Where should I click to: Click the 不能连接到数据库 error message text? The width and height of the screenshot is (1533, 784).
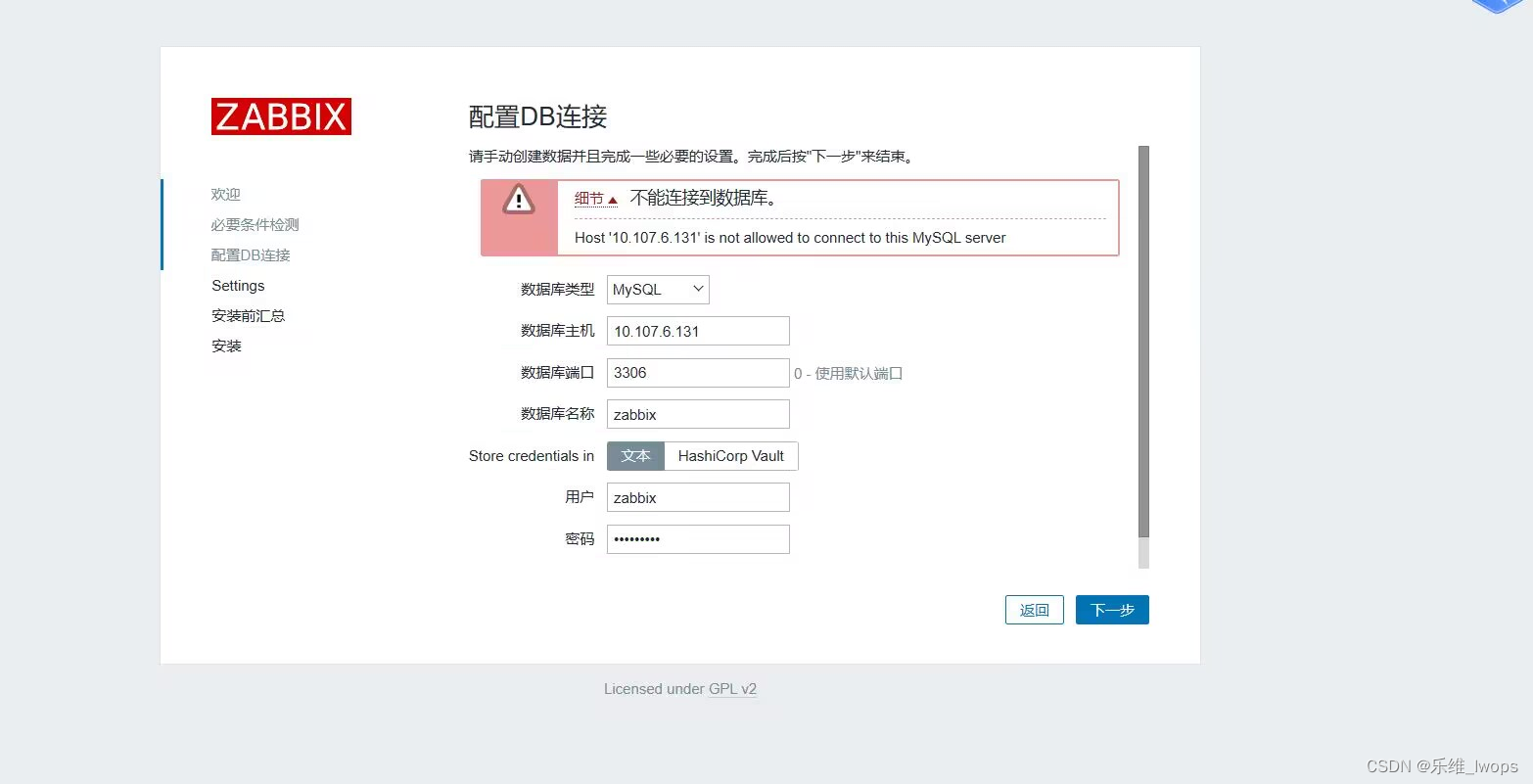704,198
